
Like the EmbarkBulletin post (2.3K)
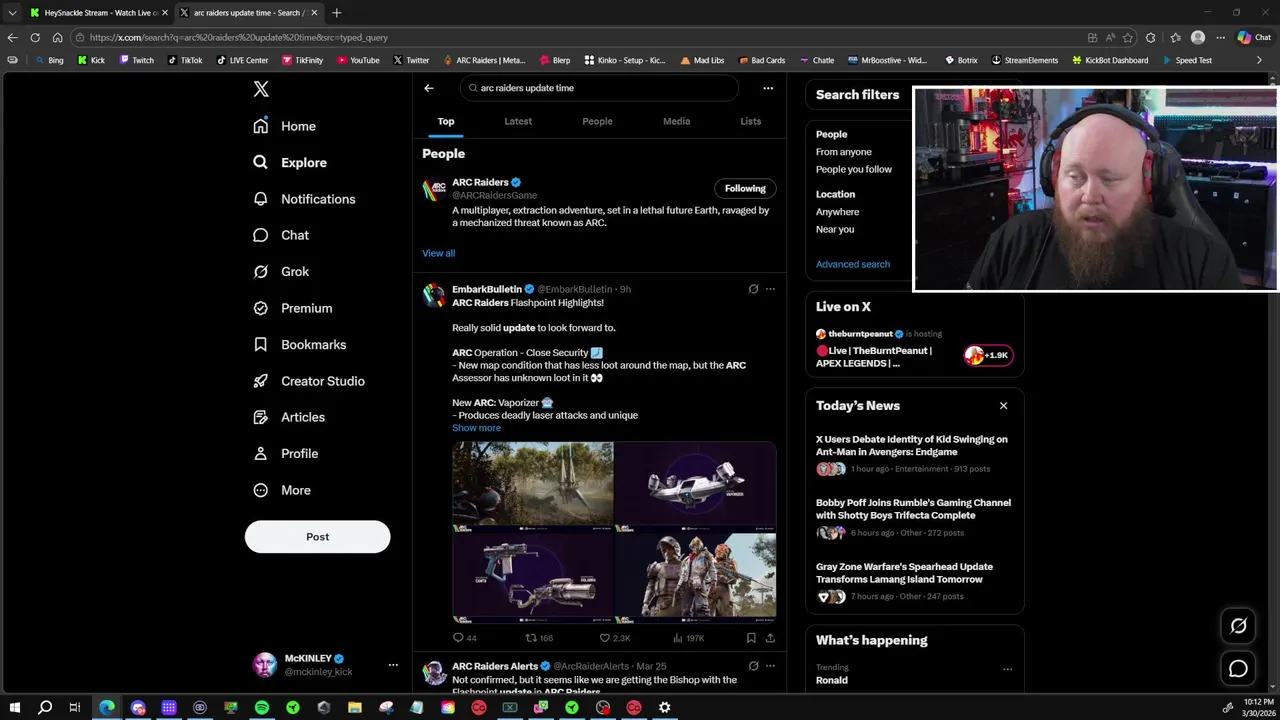[614, 638]
